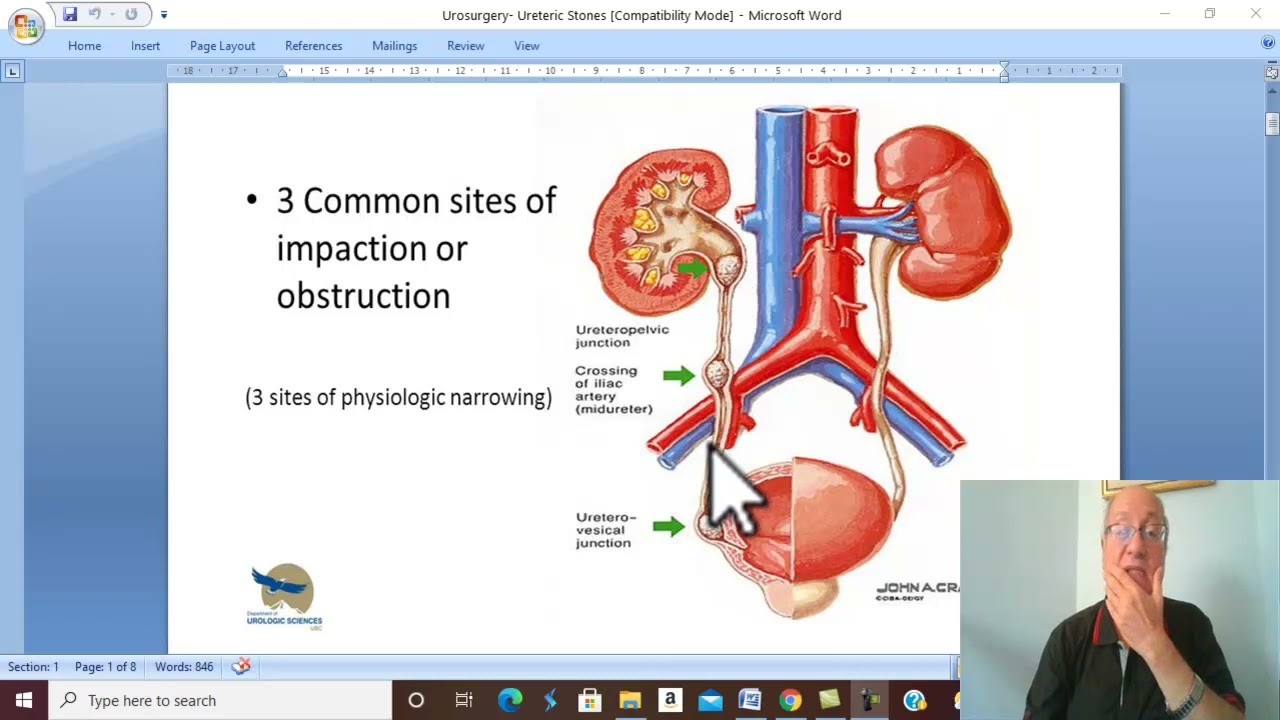This screenshot has height=720, width=1280.
Task: Click the 'Section: 1' status bar item
Action: coord(33,667)
